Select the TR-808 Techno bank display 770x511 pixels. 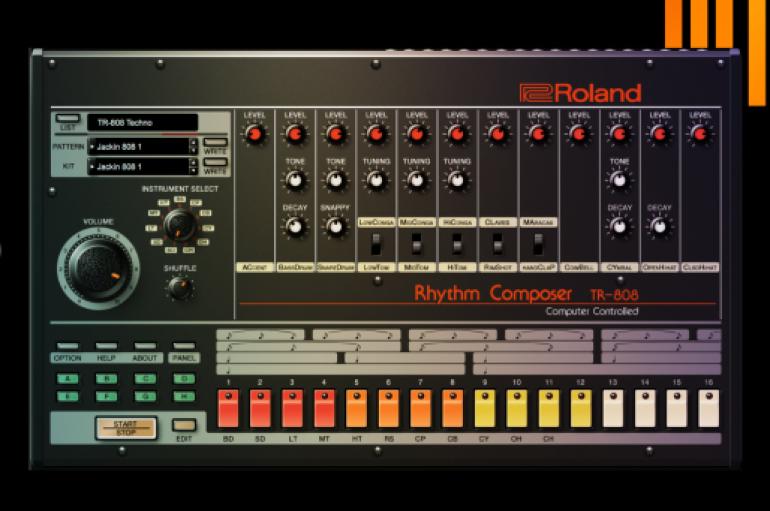coord(142,123)
